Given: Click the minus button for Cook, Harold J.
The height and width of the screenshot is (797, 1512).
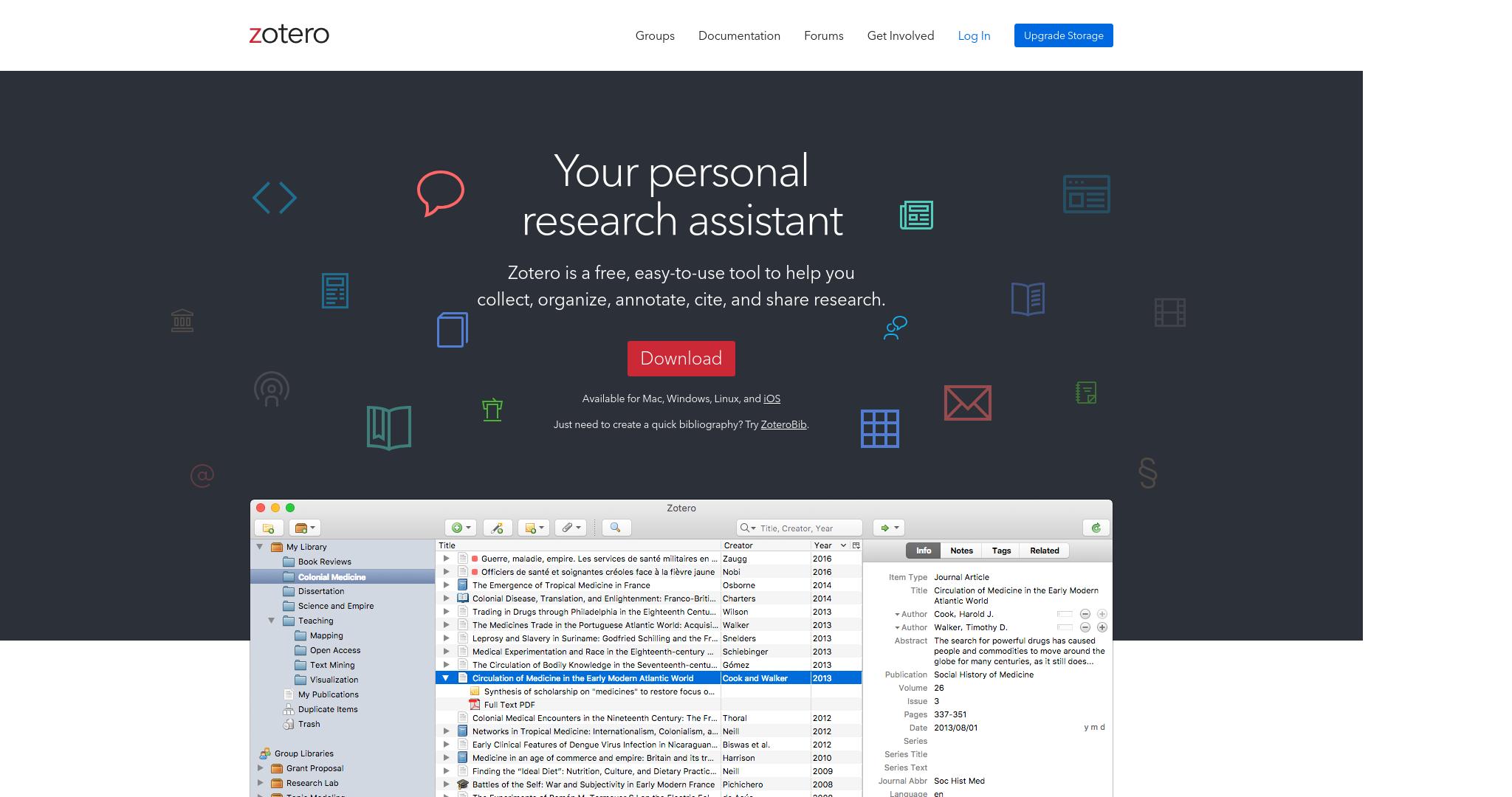Looking at the screenshot, I should [1085, 614].
